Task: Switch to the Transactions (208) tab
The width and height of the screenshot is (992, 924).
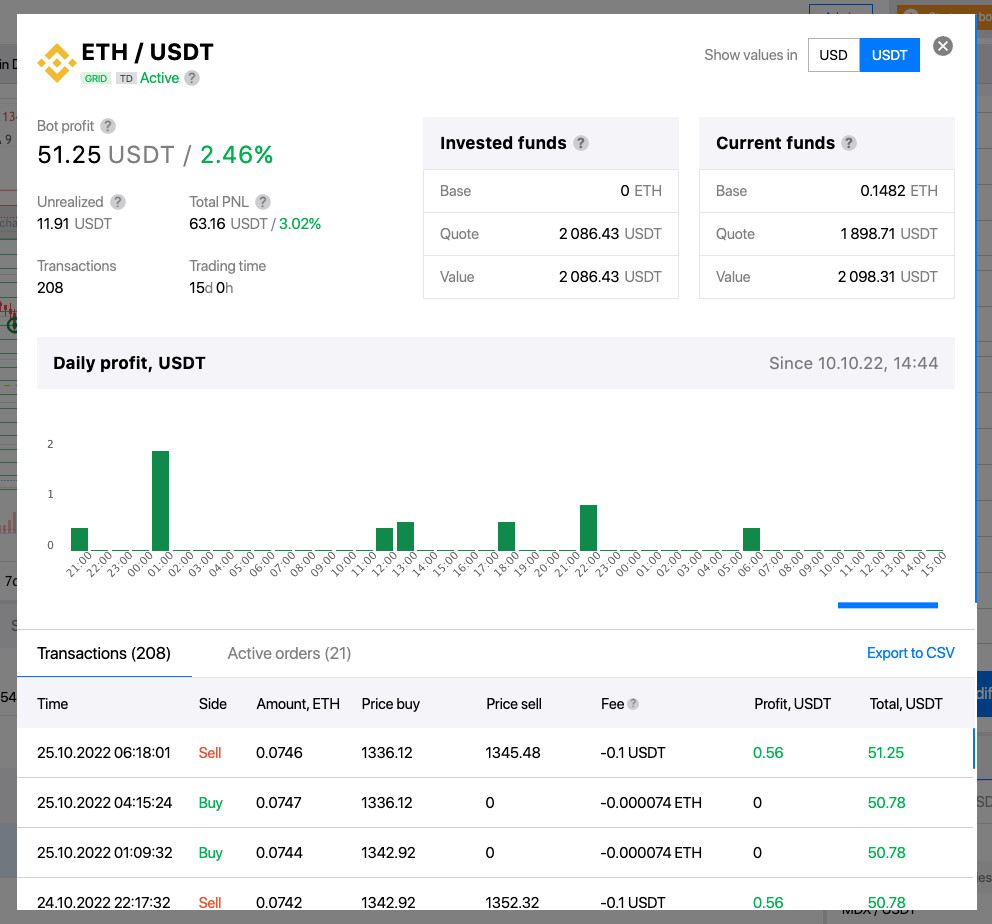Action: pyautogui.click(x=104, y=653)
